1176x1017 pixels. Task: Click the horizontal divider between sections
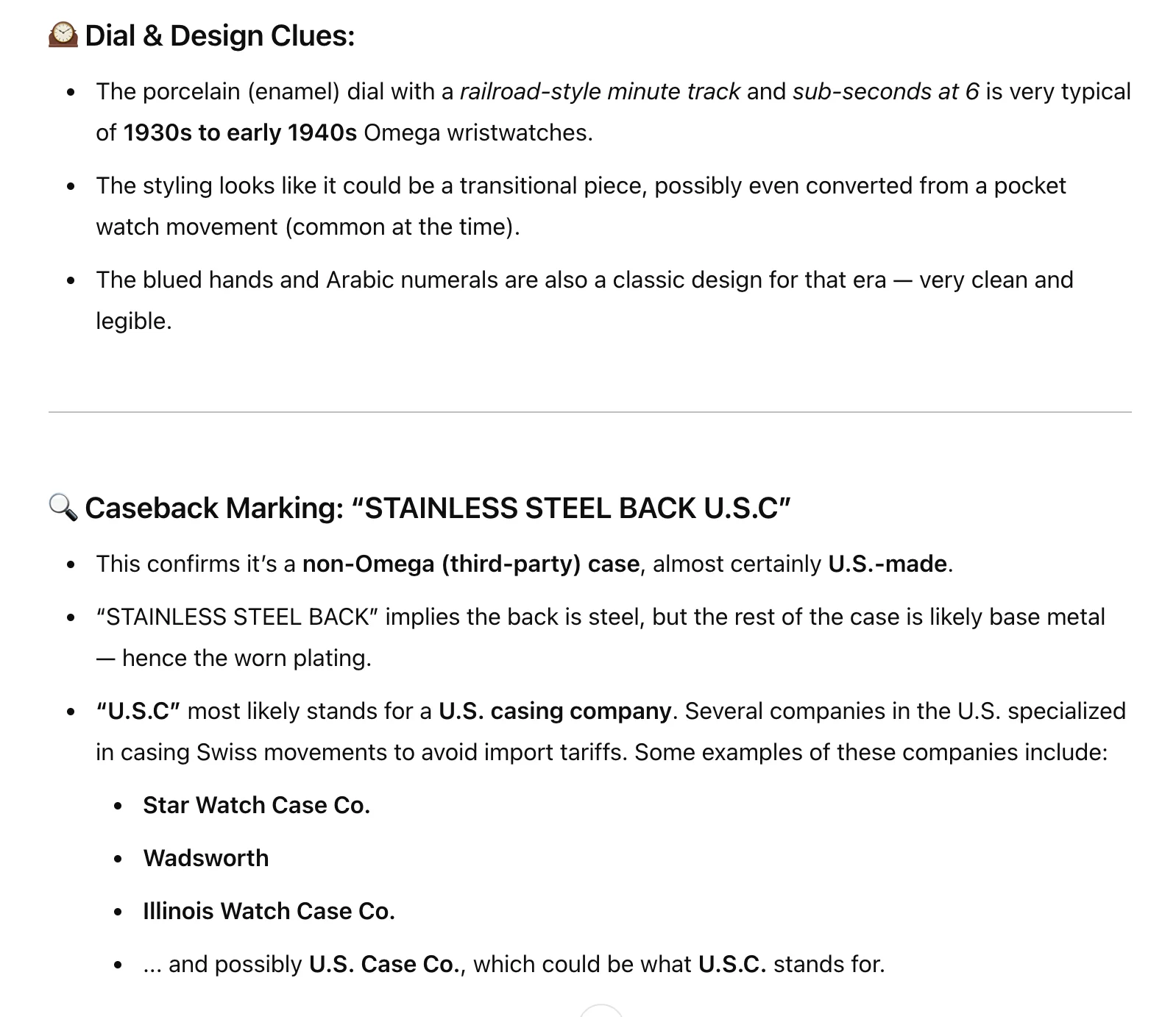pos(589,412)
